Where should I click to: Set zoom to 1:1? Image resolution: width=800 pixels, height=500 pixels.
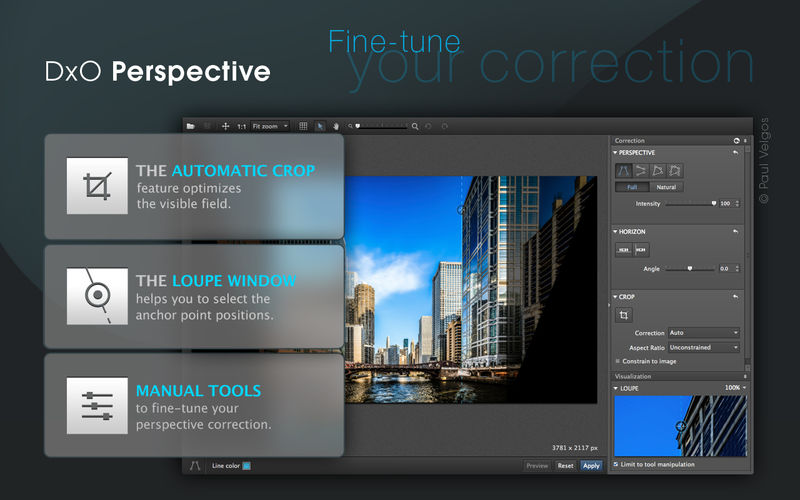(241, 127)
